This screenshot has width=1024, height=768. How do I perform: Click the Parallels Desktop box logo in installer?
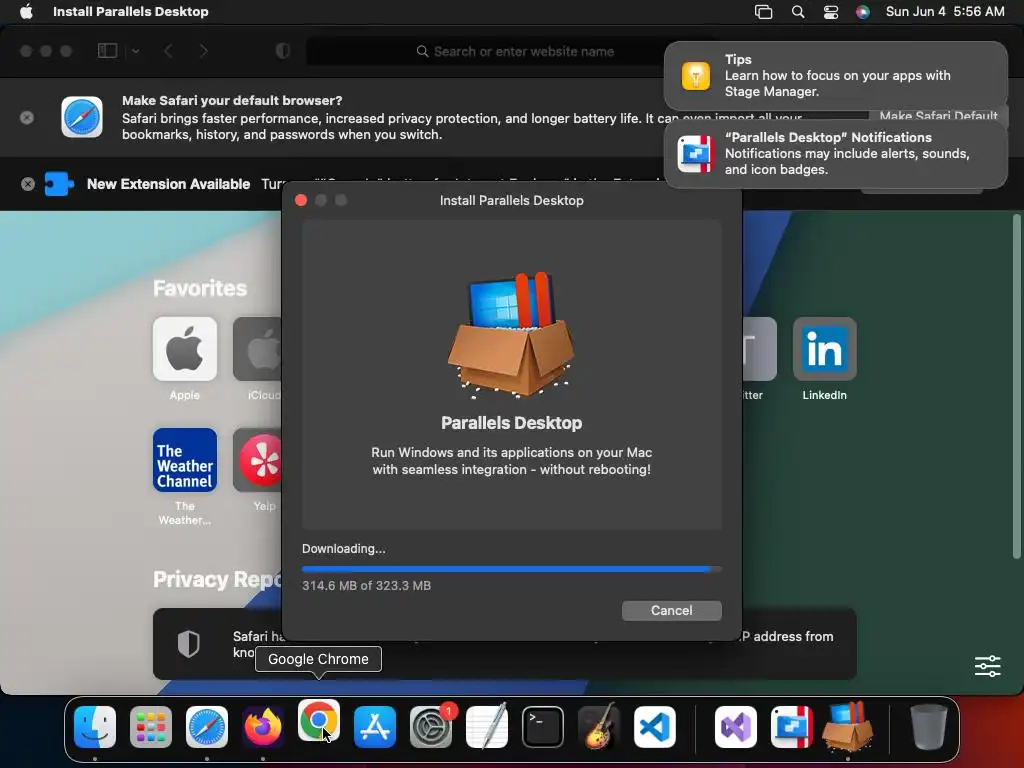coord(511,334)
